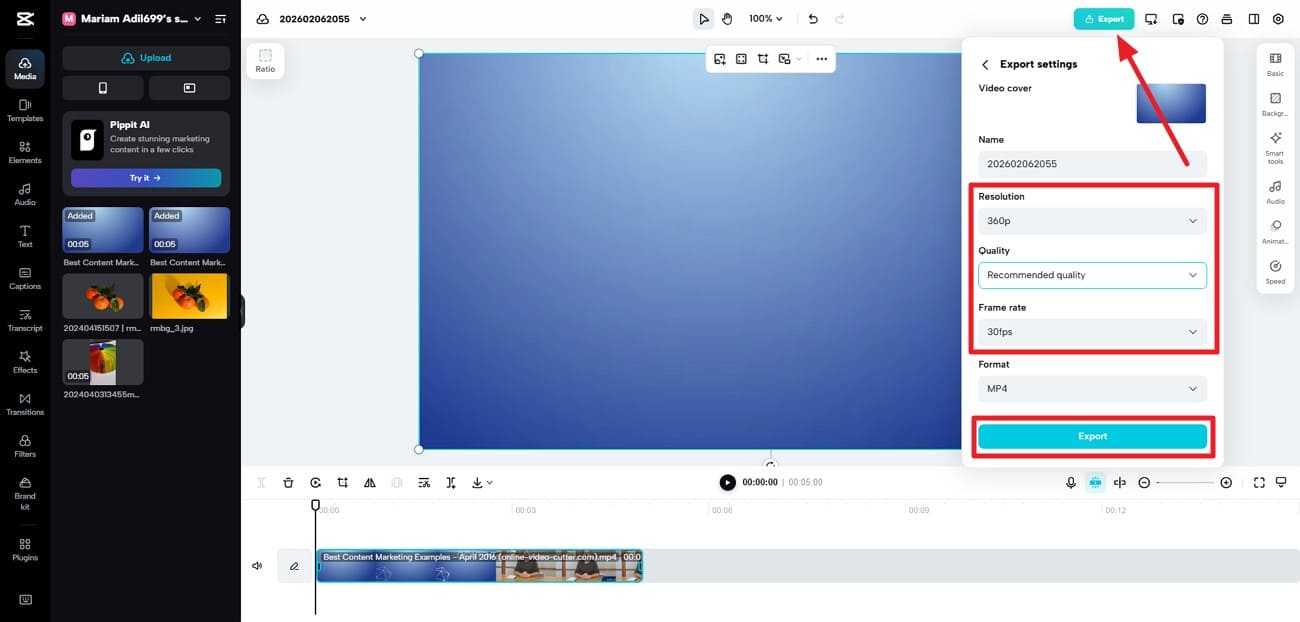Open the Frame rate 30fps dropdown
This screenshot has width=1300, height=622.
1092,332
